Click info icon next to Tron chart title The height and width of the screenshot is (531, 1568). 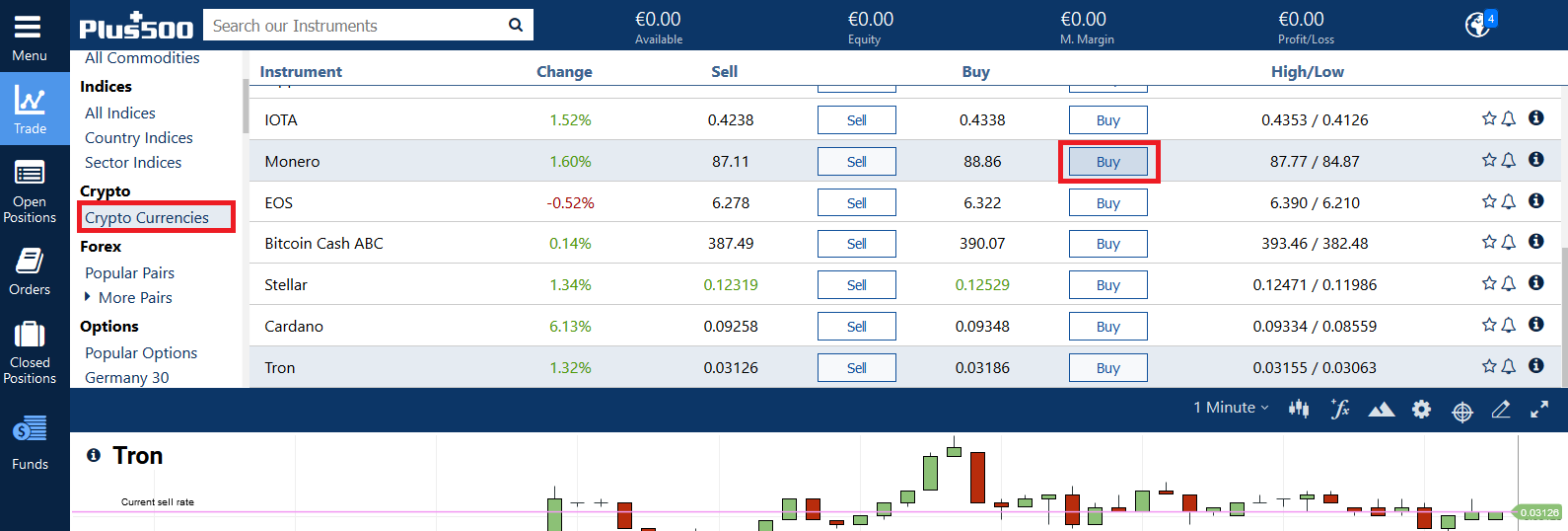94,455
